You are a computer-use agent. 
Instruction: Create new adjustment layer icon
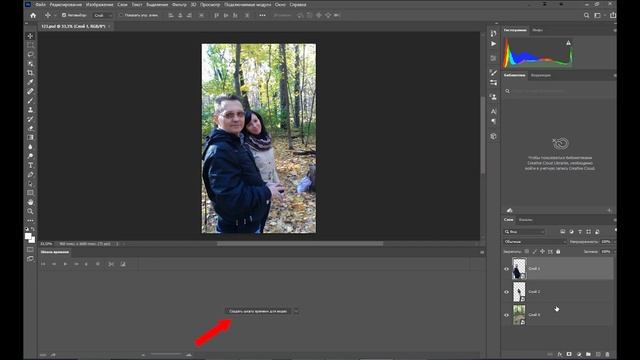pyautogui.click(x=579, y=354)
